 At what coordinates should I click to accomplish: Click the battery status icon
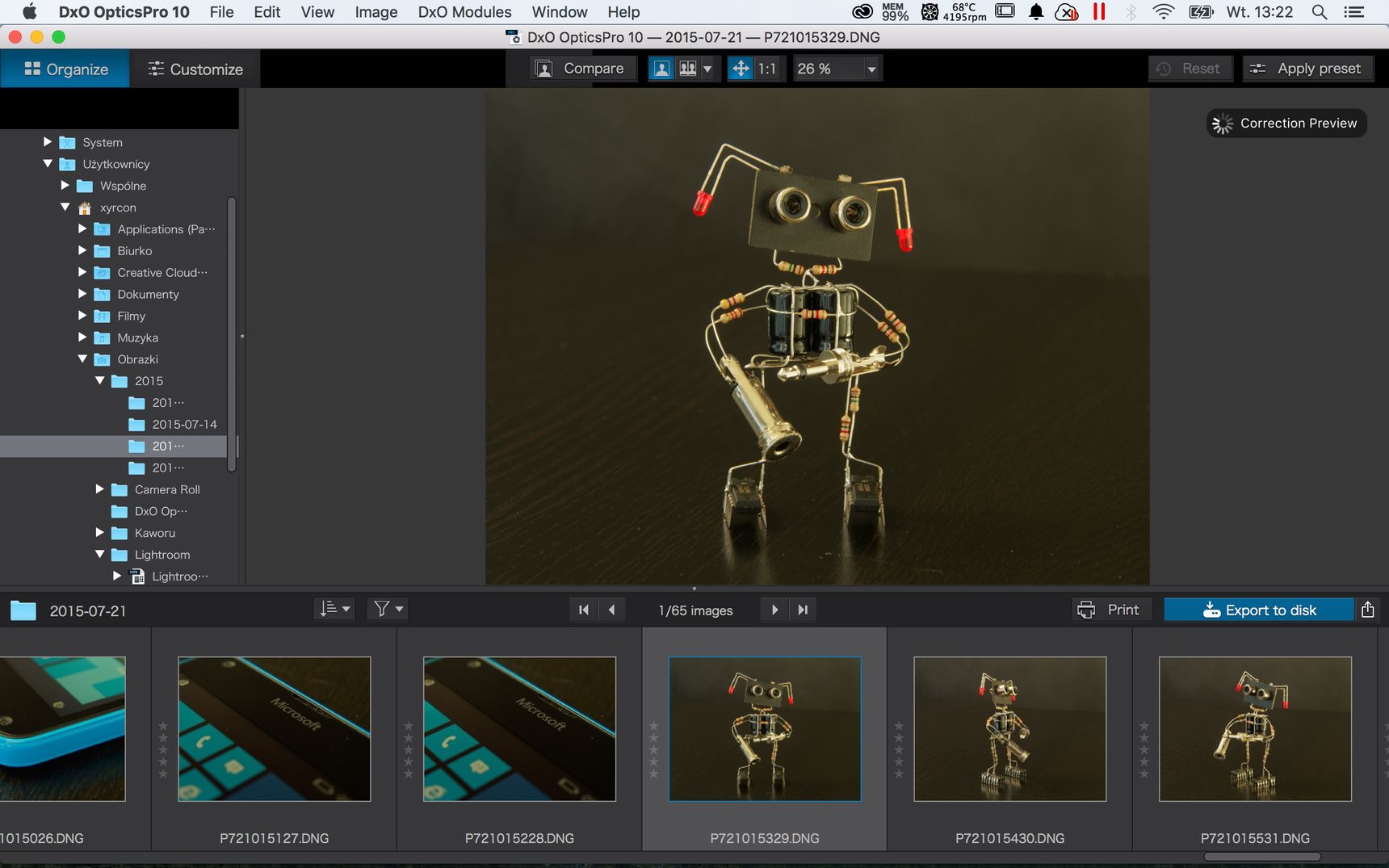click(1201, 12)
